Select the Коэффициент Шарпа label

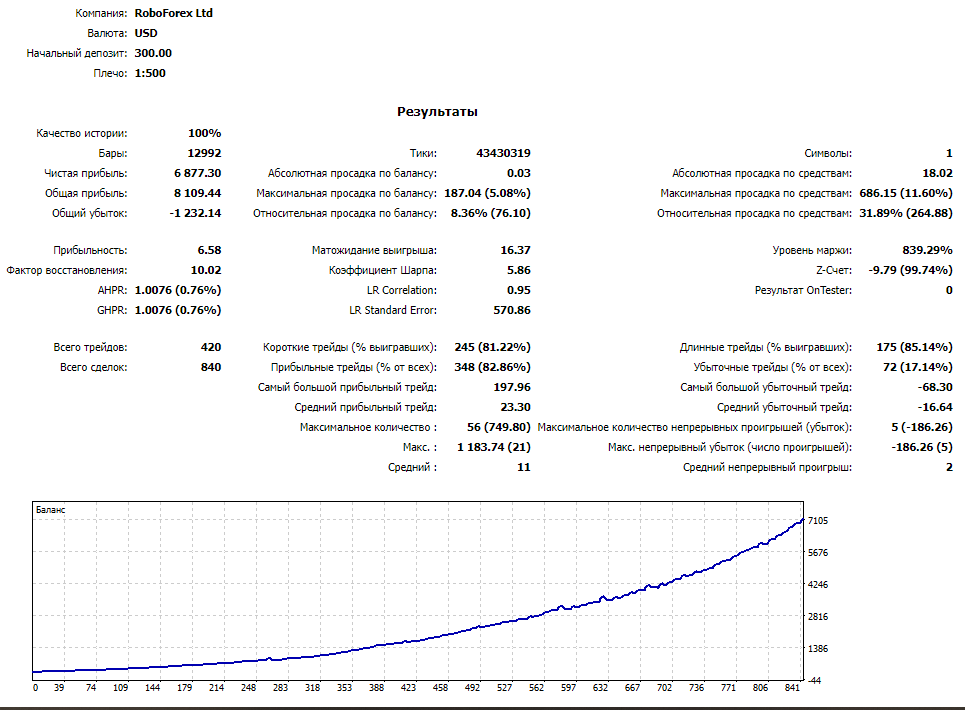[x=383, y=270]
